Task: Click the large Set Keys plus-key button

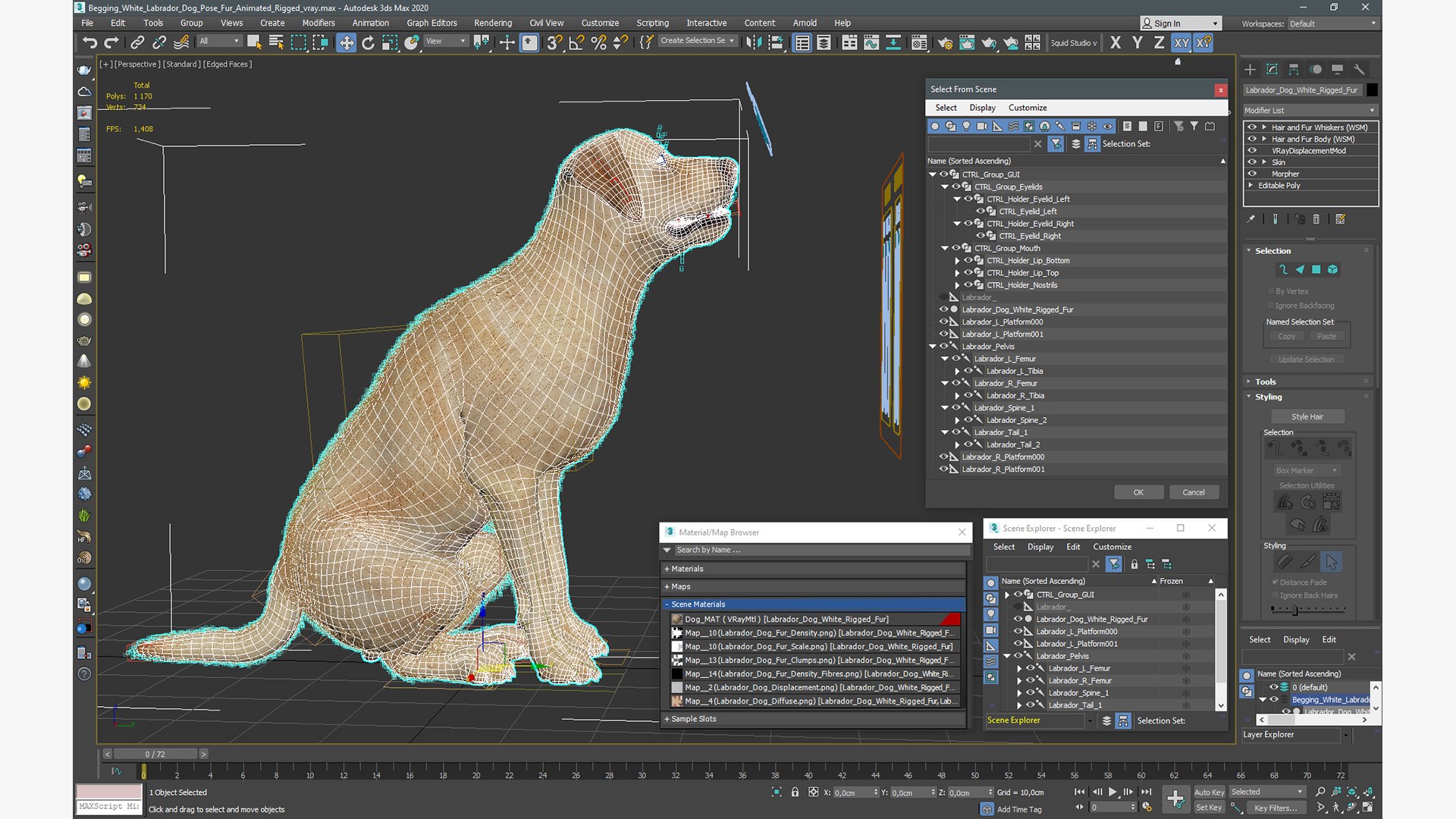Action: pos(1175,799)
